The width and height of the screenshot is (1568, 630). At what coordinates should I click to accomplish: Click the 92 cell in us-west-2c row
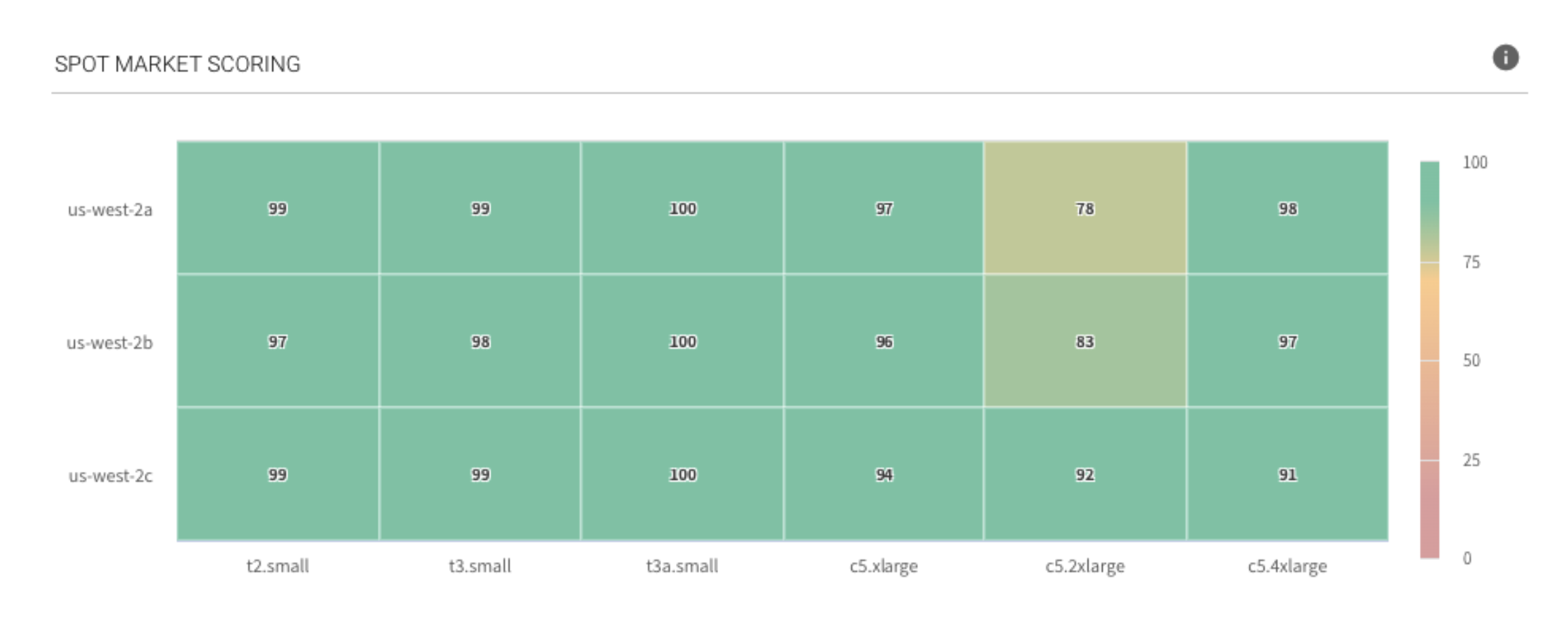[1084, 475]
